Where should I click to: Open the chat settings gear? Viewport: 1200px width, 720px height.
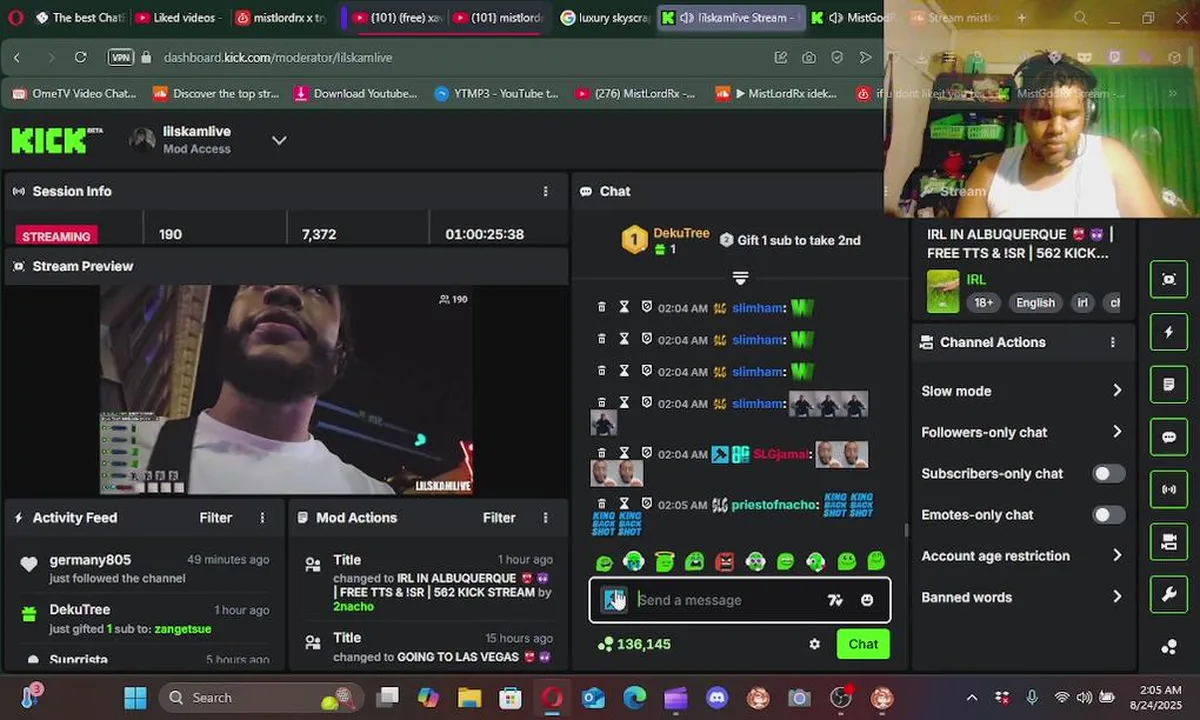[814, 644]
